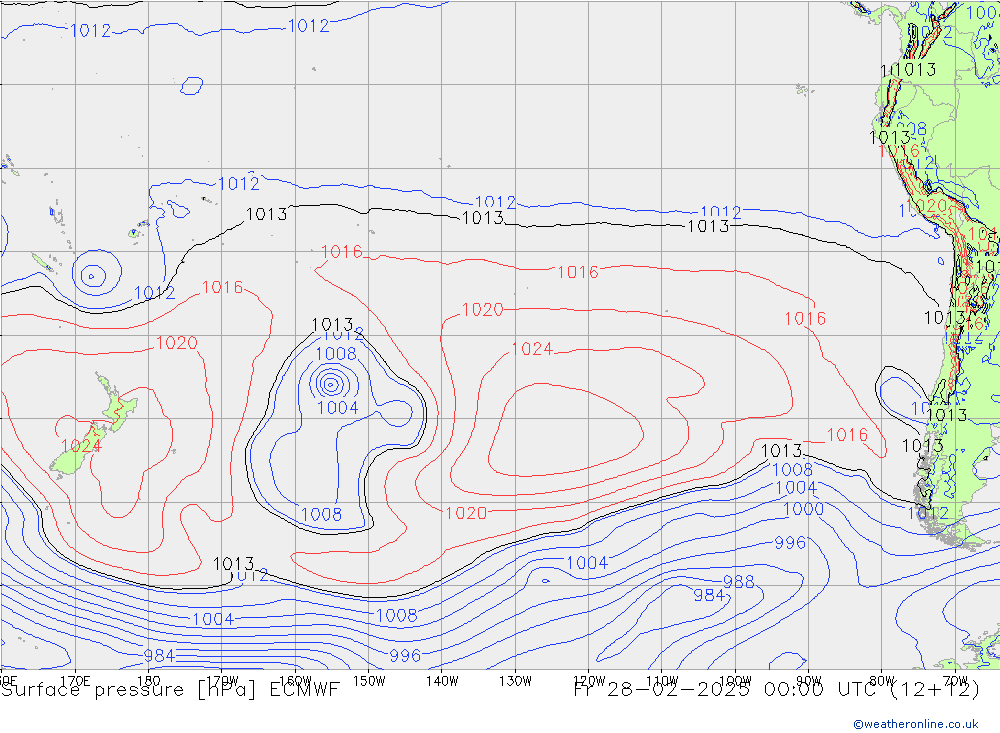Click the small closed low northwest of the 1012 label
1000x733 pixels.
pyautogui.click(x=93, y=276)
